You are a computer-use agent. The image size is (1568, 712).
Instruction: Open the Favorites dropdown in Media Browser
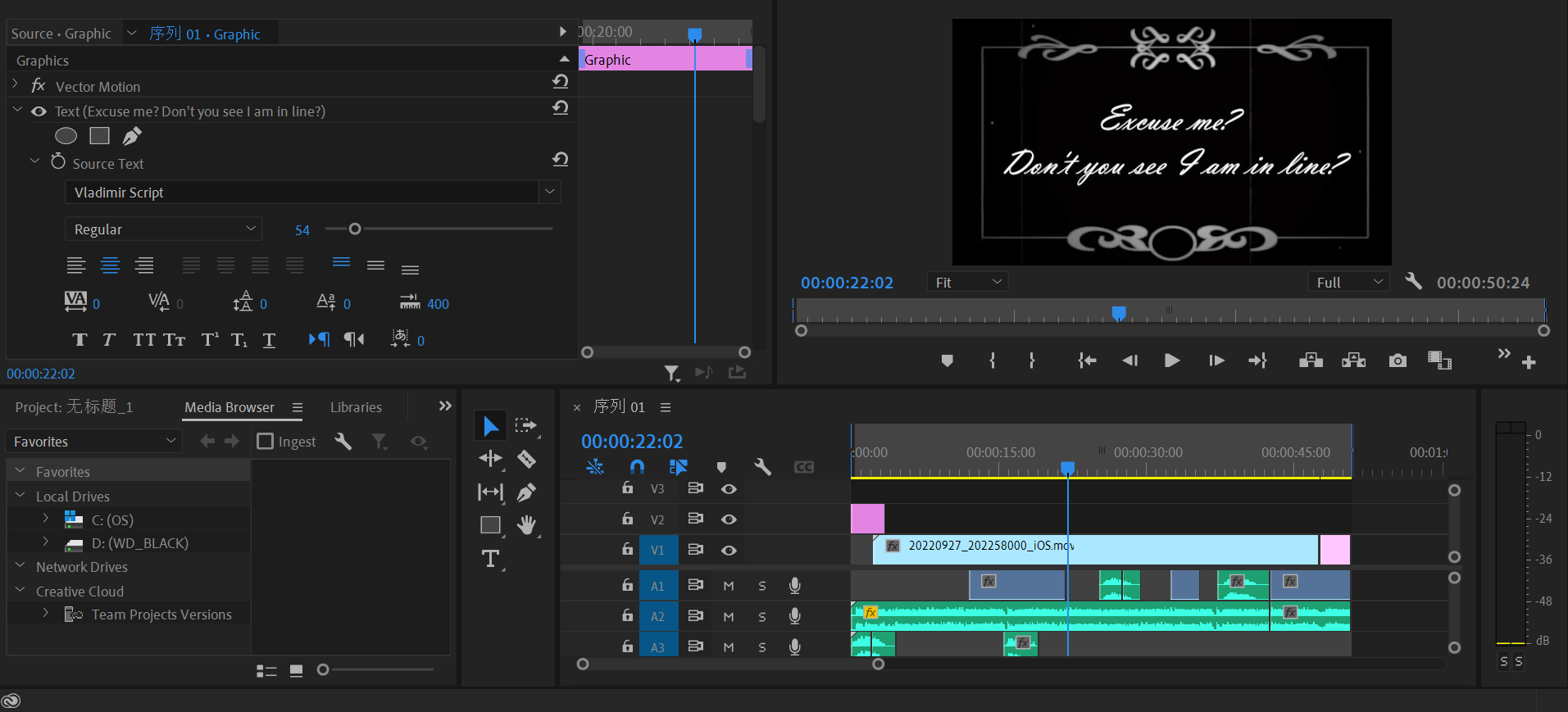(93, 441)
